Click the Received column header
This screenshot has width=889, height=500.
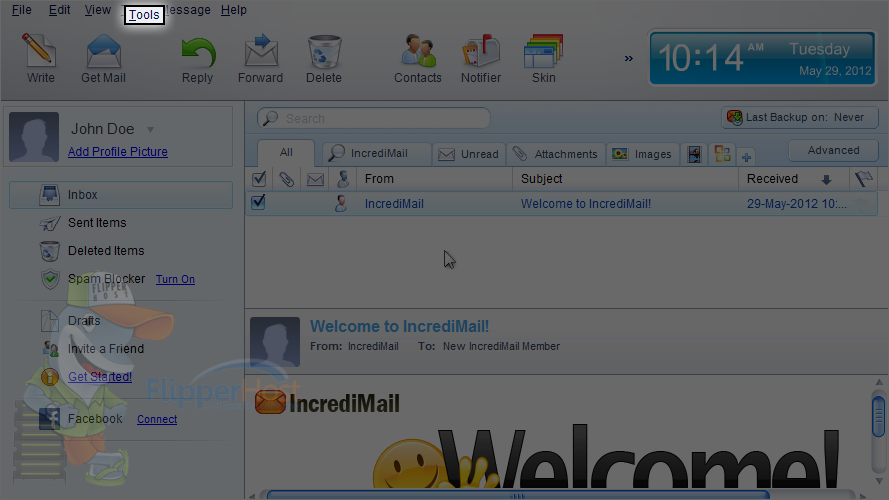coord(794,179)
